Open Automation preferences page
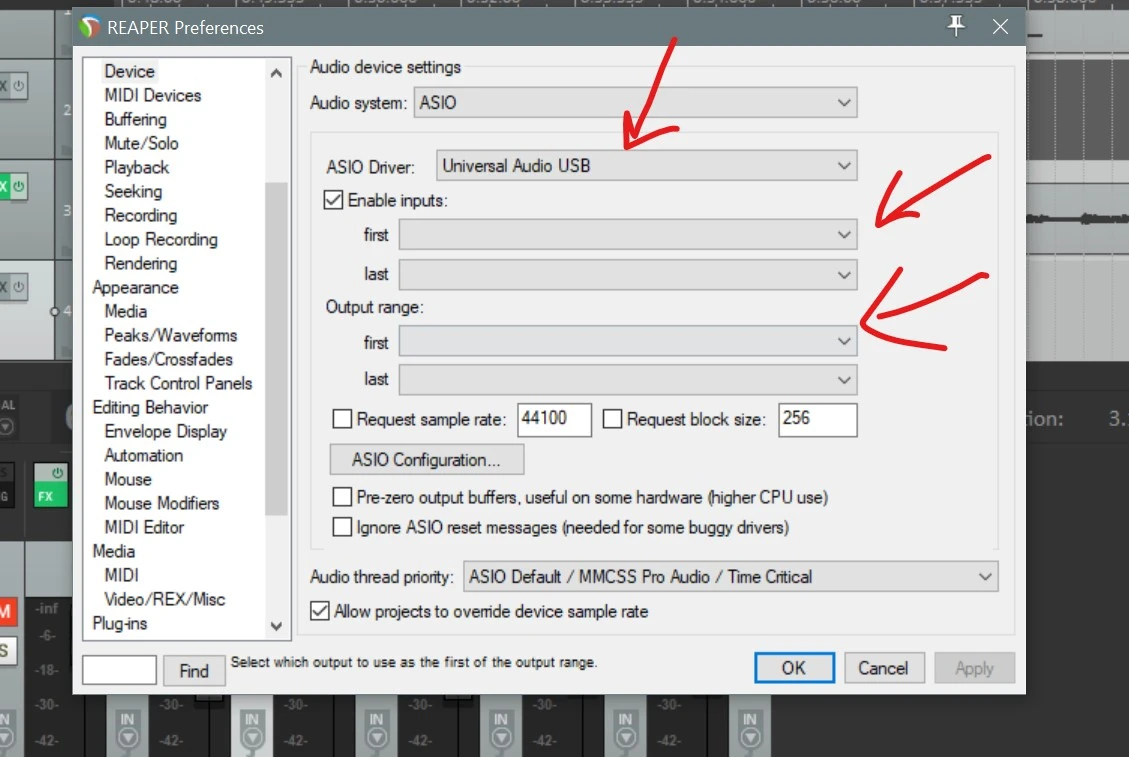Viewport: 1129px width, 757px height. (143, 455)
